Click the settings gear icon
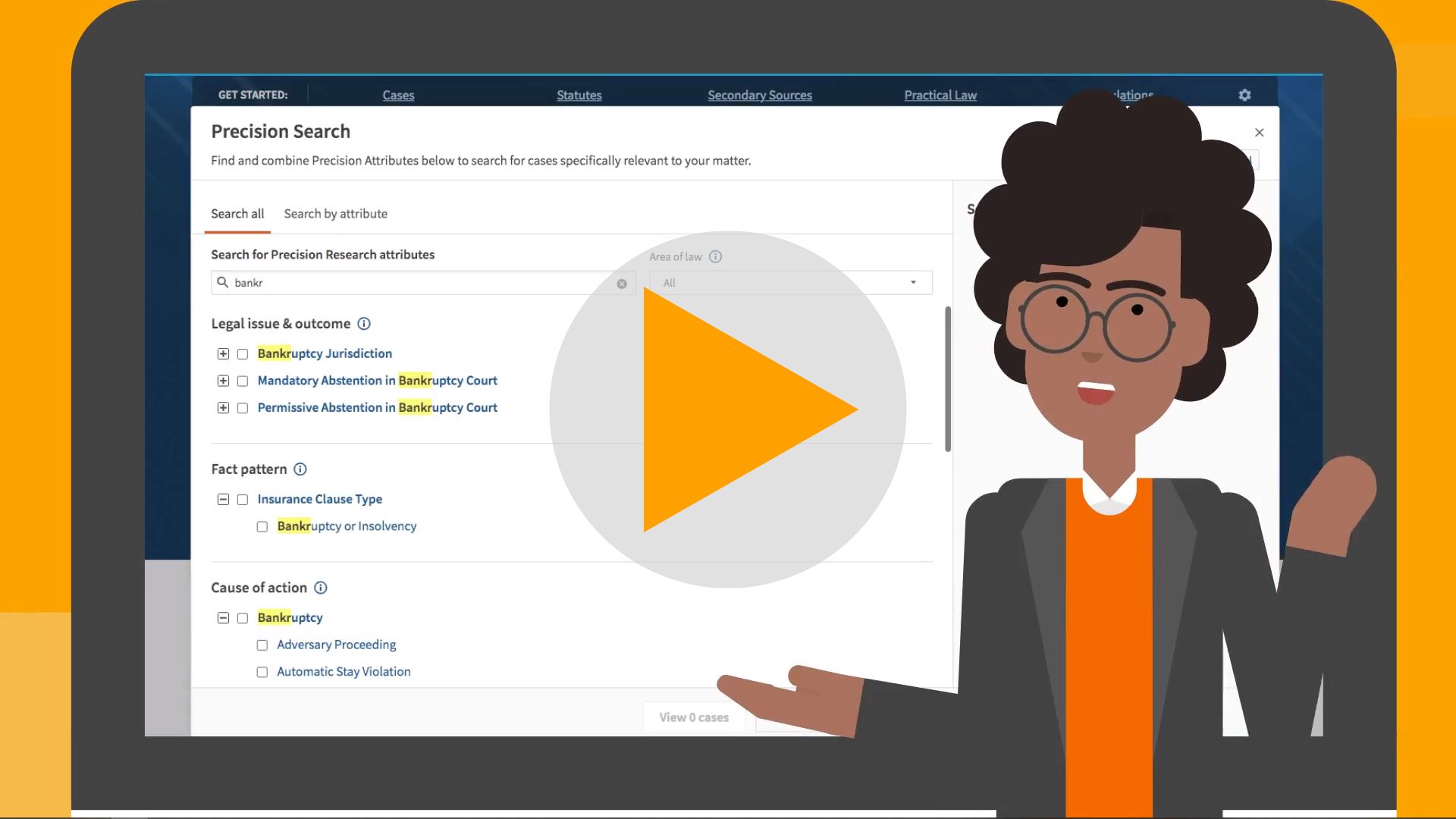Viewport: 1456px width, 819px height. 1245,93
